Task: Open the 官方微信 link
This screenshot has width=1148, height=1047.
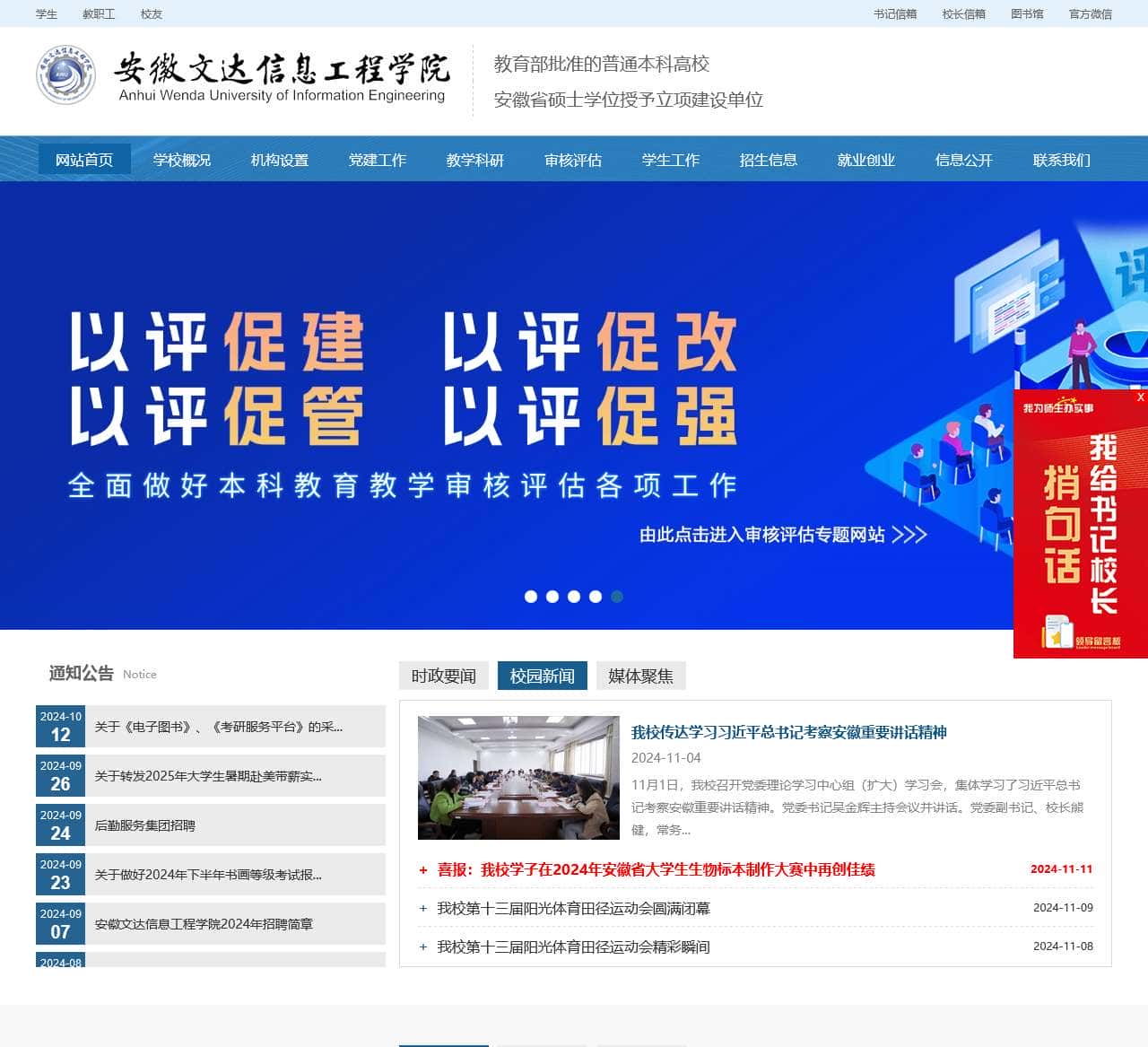Action: click(1091, 13)
